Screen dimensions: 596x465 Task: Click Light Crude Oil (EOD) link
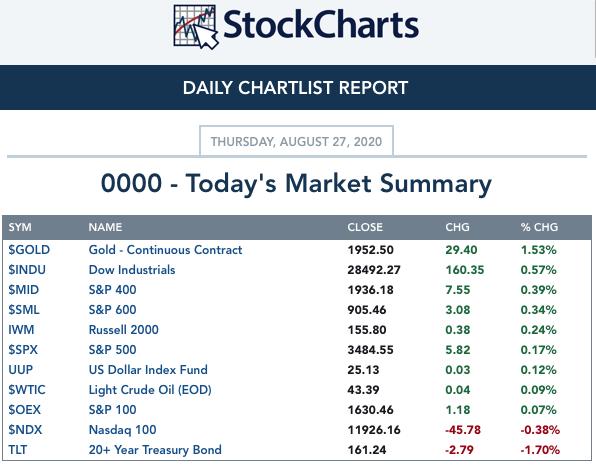click(150, 390)
